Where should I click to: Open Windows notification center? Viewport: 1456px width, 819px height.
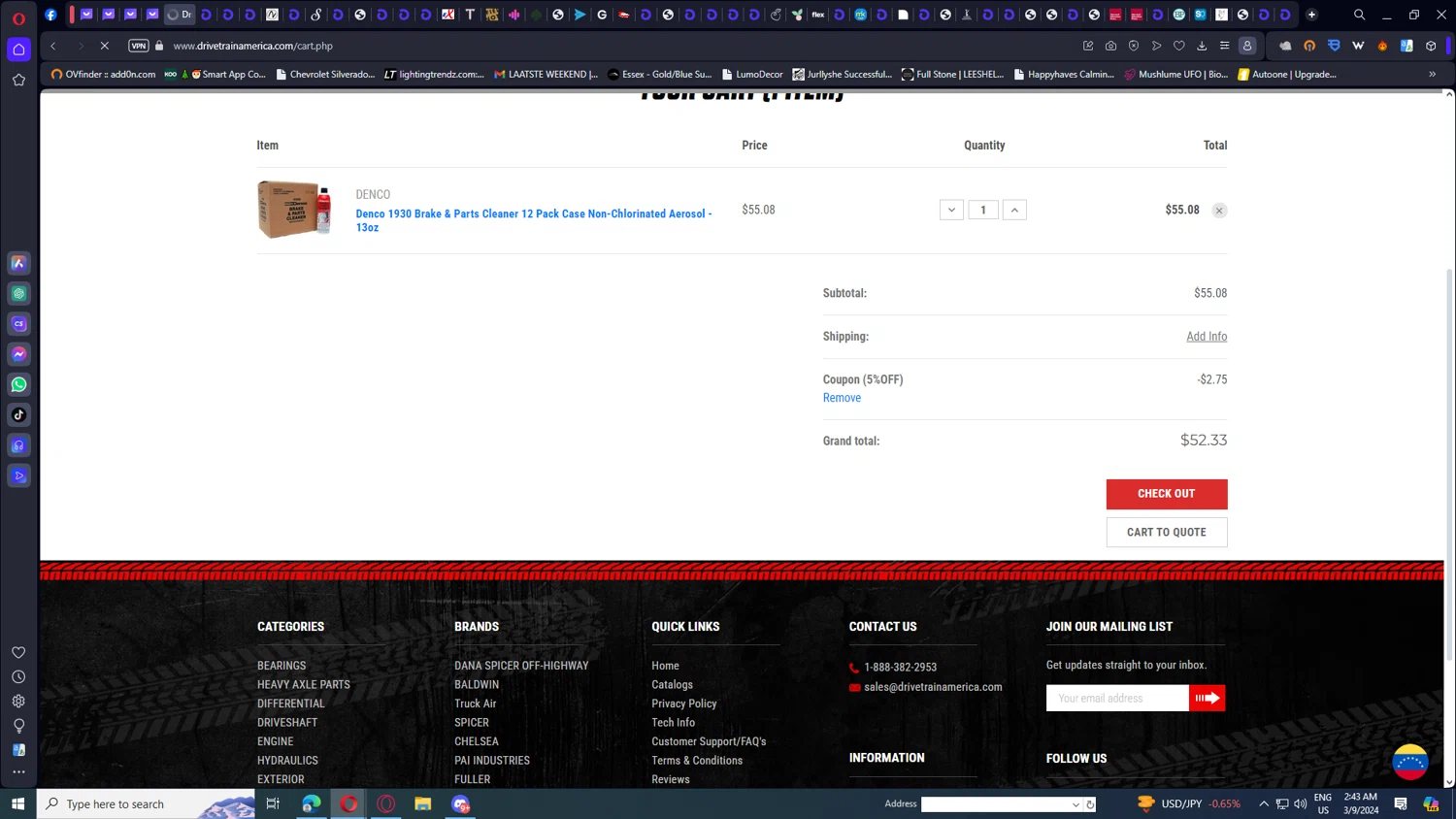coord(1401,803)
